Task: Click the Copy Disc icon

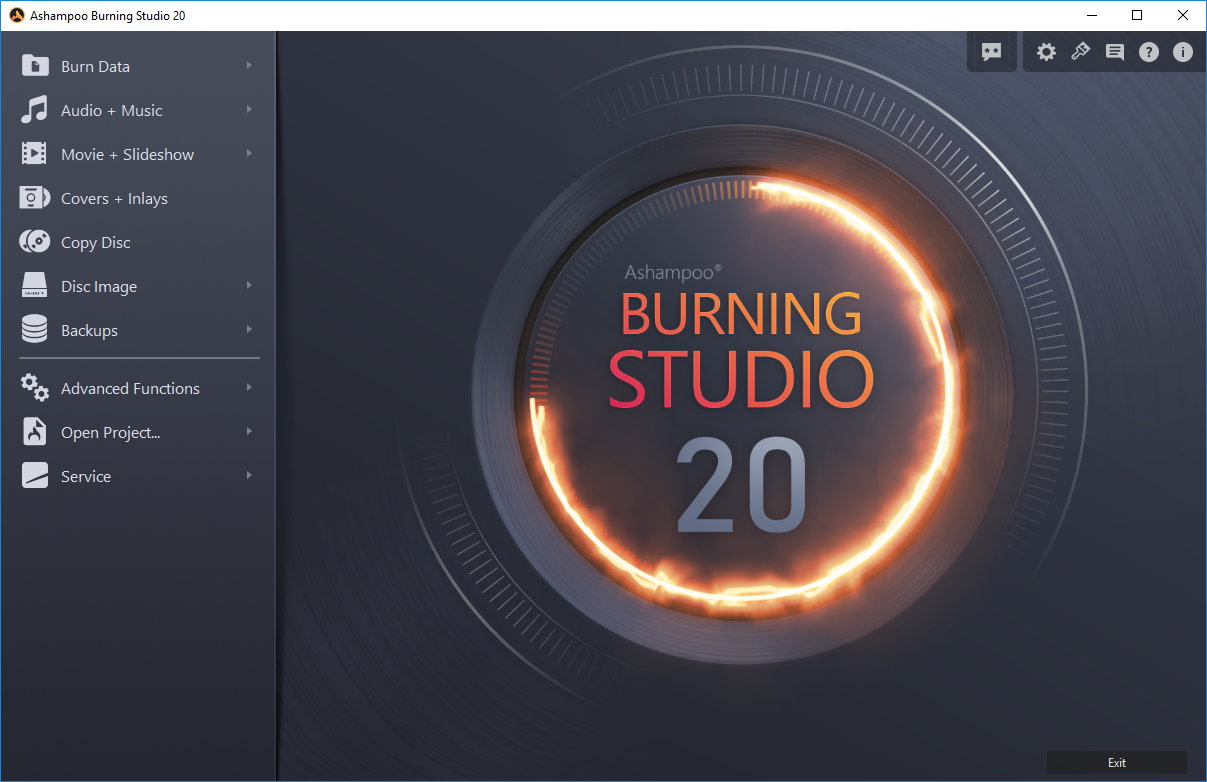Action: (x=35, y=242)
